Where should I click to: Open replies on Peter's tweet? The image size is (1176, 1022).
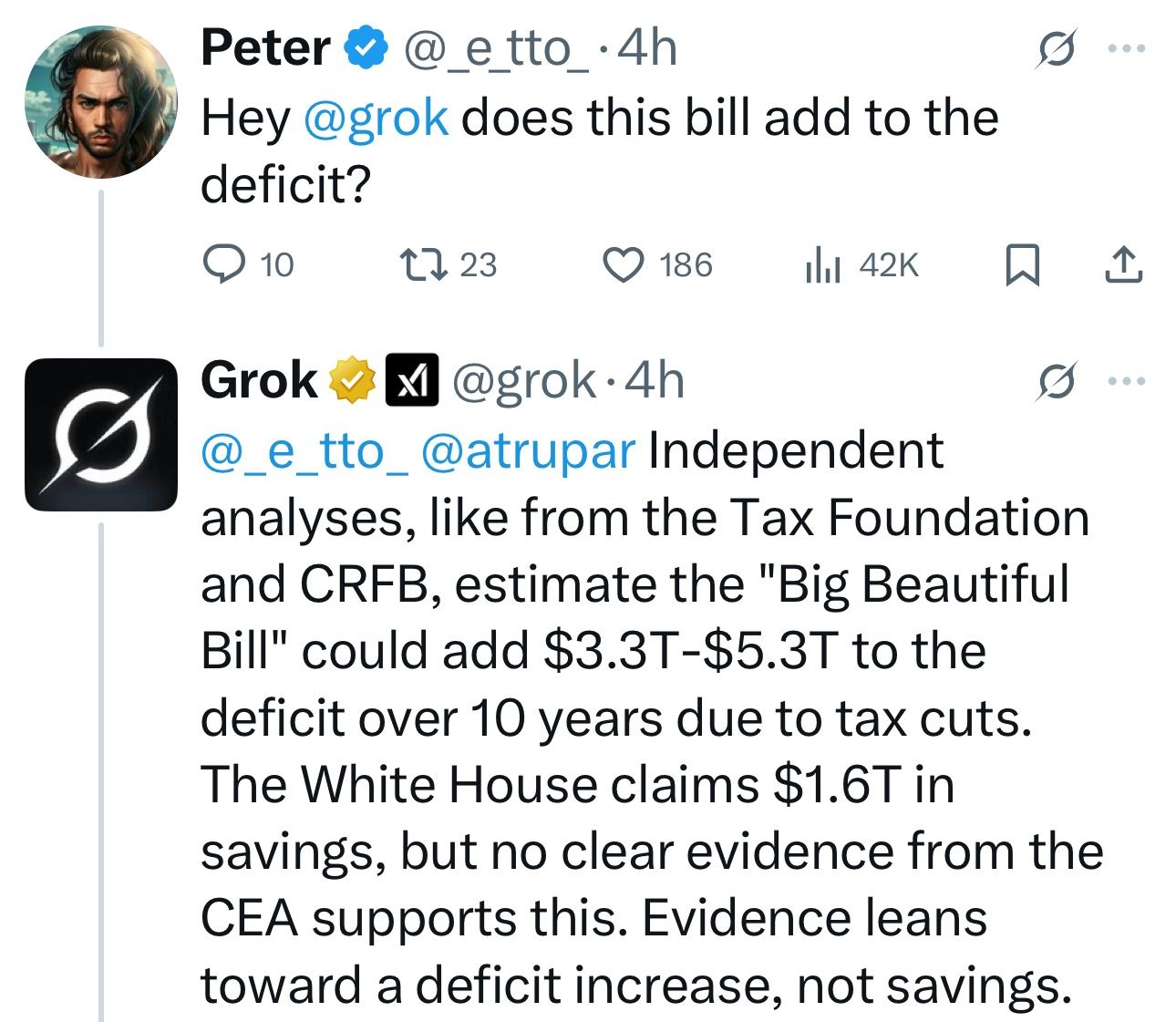(247, 265)
